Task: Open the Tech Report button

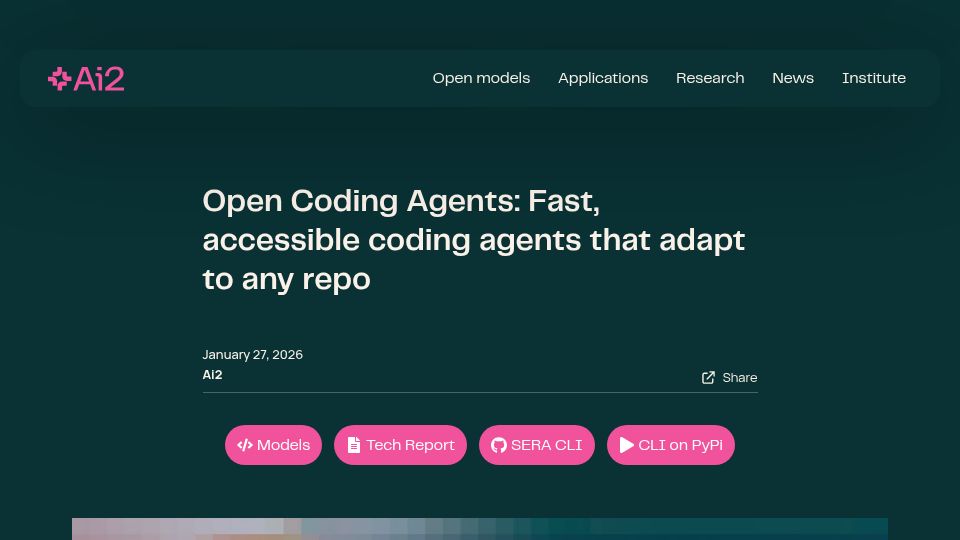Action: click(x=400, y=445)
